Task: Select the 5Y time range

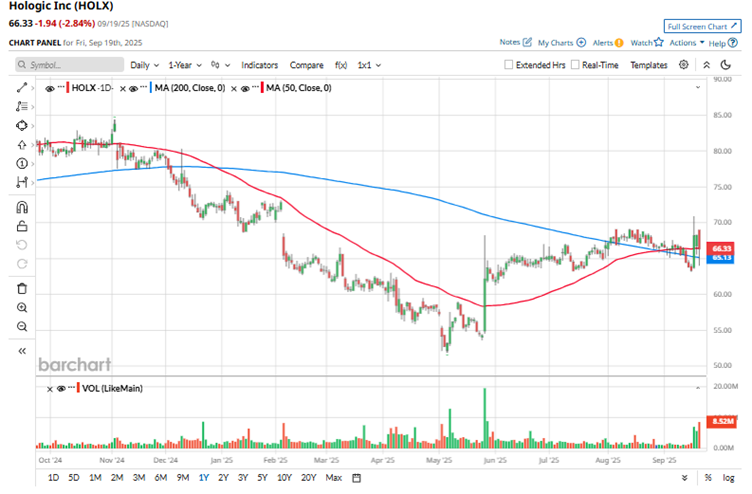Action: [x=262, y=478]
